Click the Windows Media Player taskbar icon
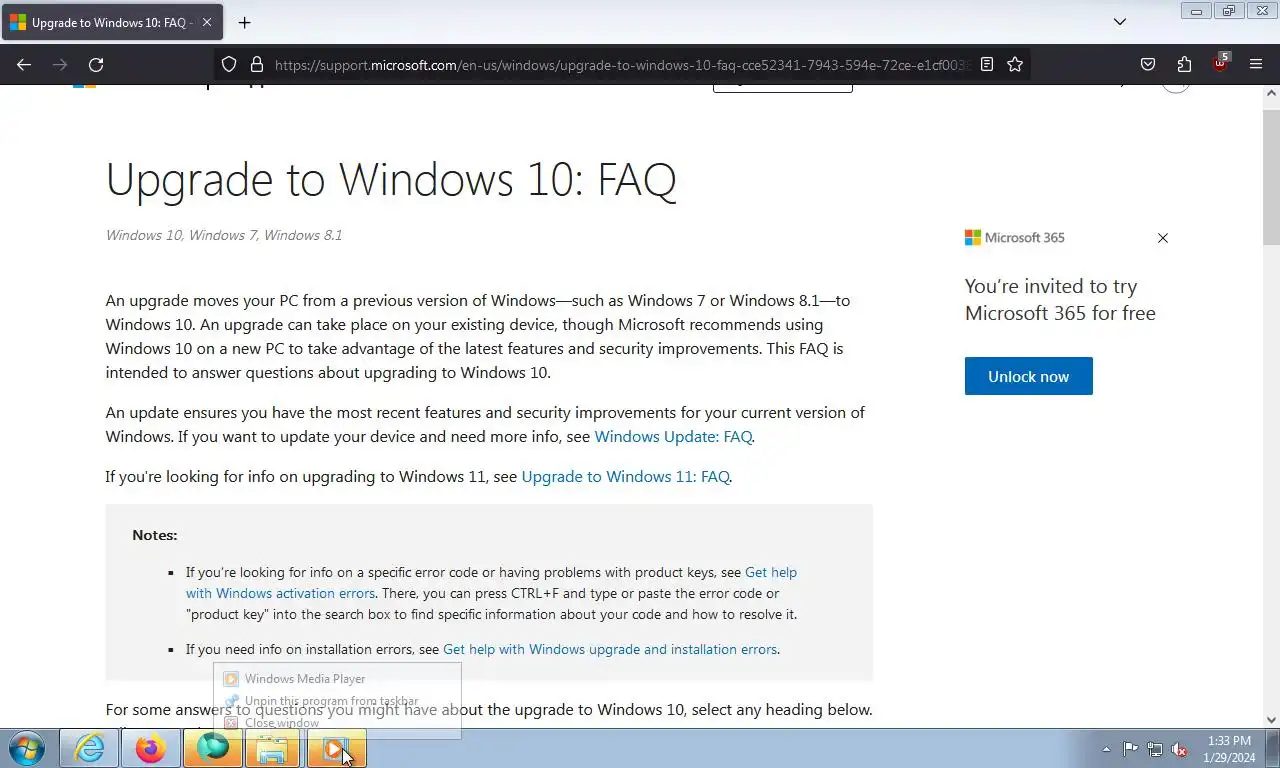The width and height of the screenshot is (1280, 768). click(x=335, y=748)
